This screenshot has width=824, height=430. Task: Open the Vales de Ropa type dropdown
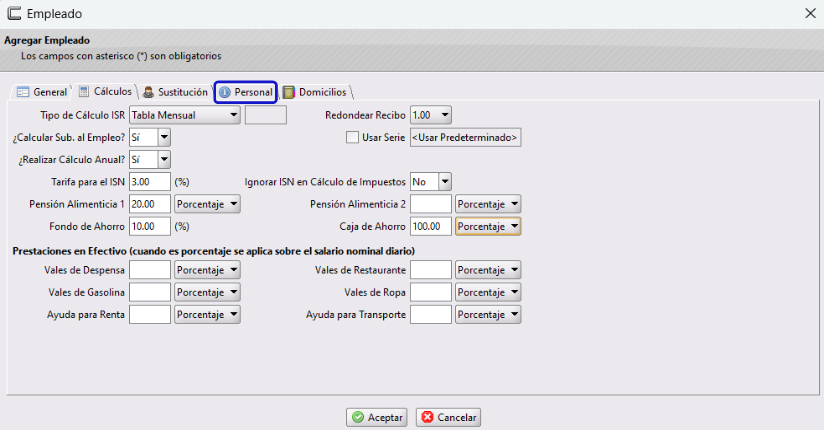tap(488, 292)
